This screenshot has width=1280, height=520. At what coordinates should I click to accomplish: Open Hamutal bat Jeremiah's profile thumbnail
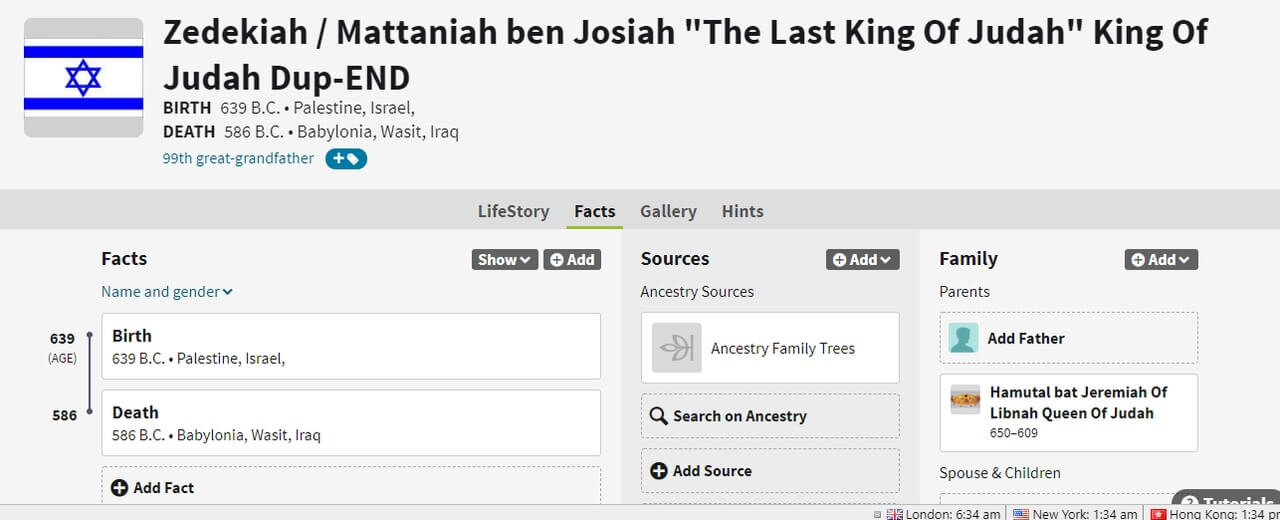pyautogui.click(x=965, y=400)
